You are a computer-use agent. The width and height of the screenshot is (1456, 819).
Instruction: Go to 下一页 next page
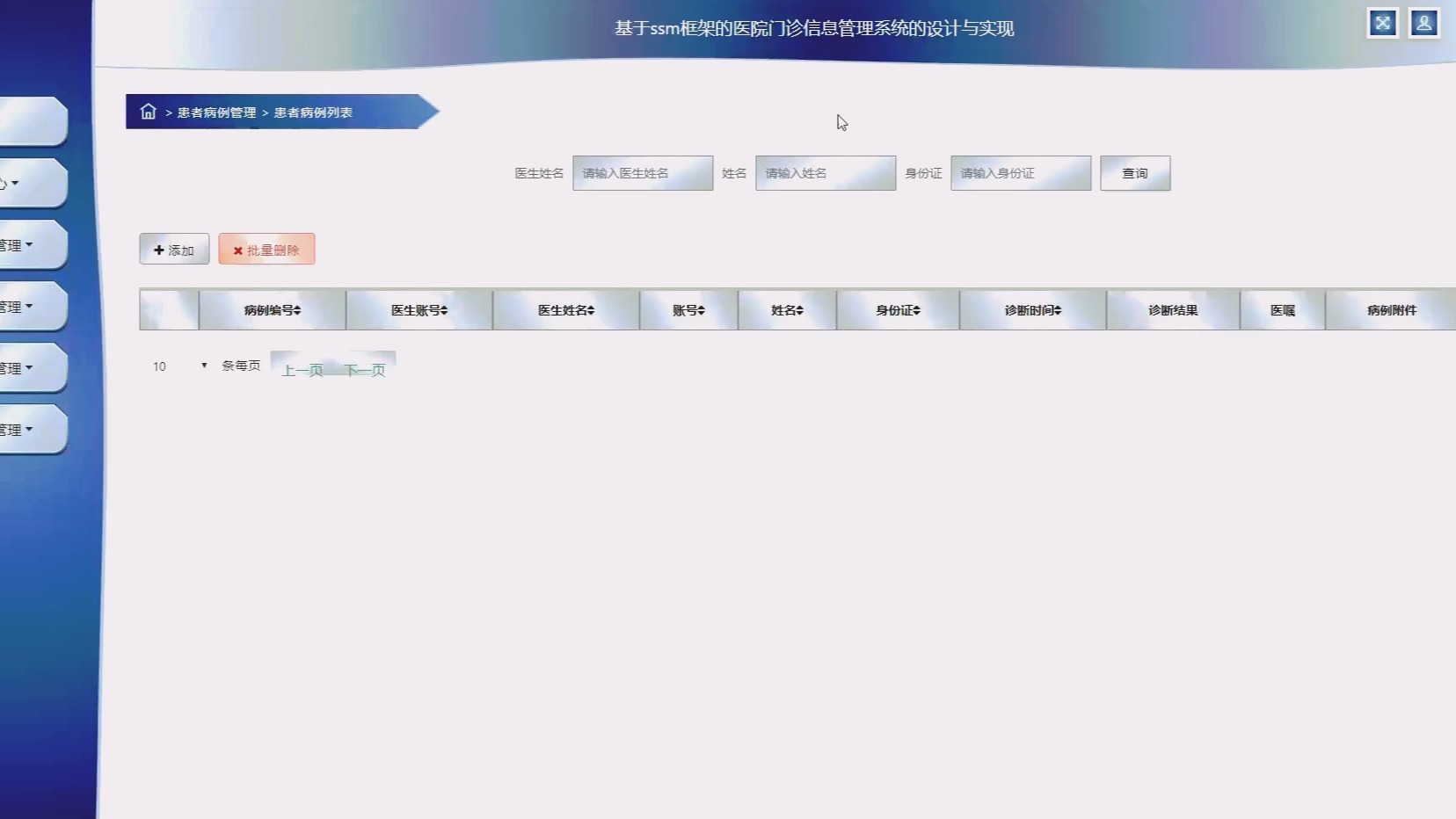(364, 370)
